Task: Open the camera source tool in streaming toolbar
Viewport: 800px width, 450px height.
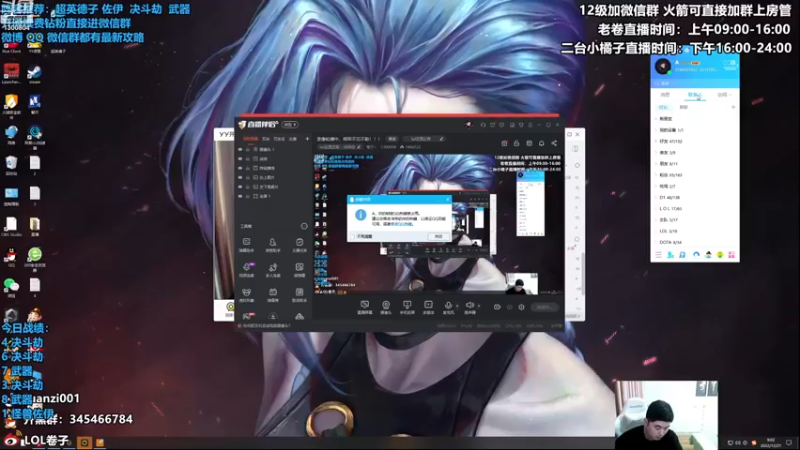Action: (x=386, y=307)
